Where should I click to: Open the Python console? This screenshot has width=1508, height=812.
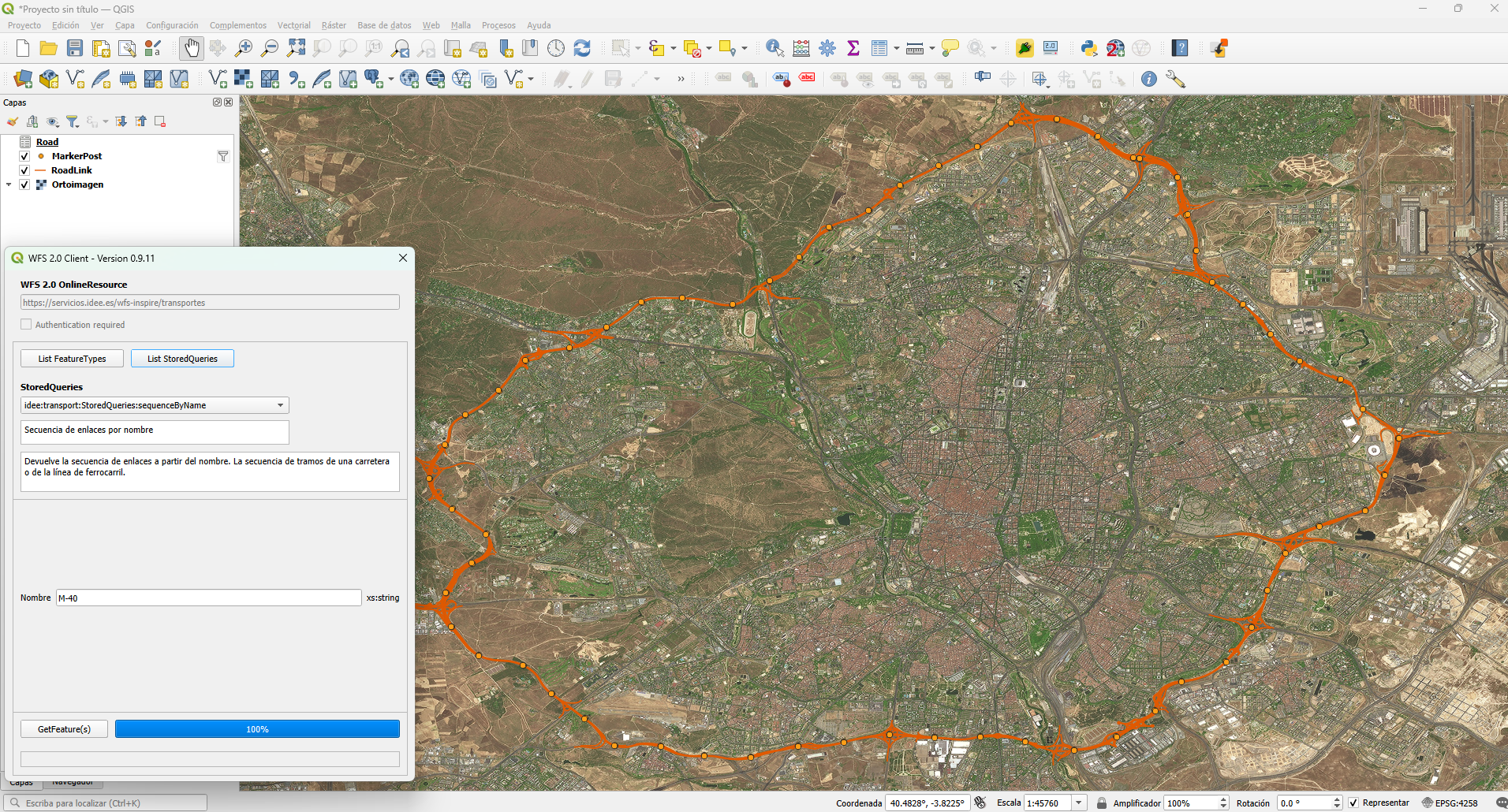tap(1089, 49)
